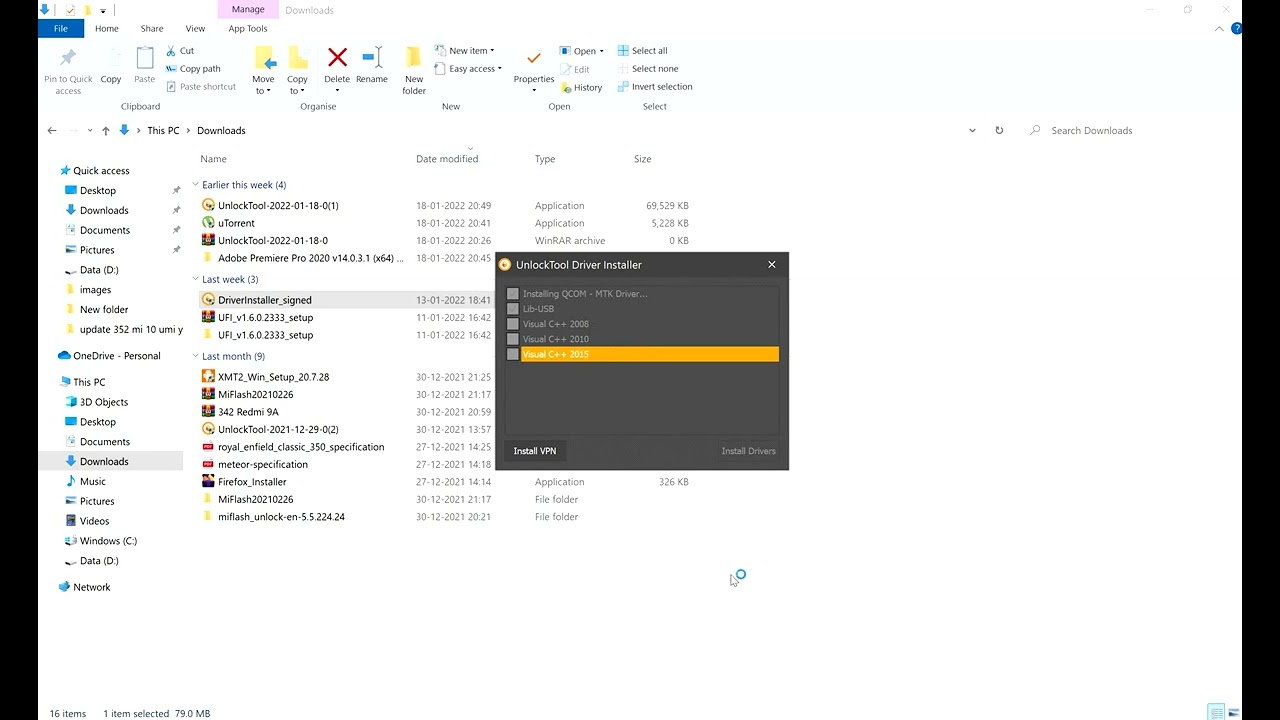Select the DriverInstaller_signed file

tap(264, 300)
